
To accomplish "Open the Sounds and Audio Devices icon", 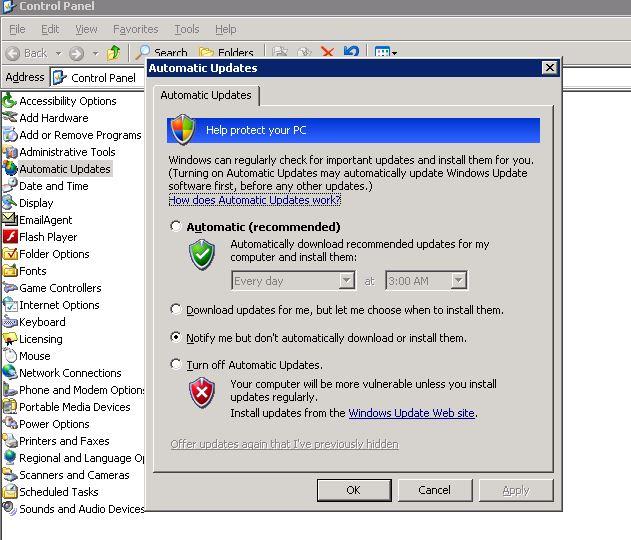I will pyautogui.click(x=9, y=509).
